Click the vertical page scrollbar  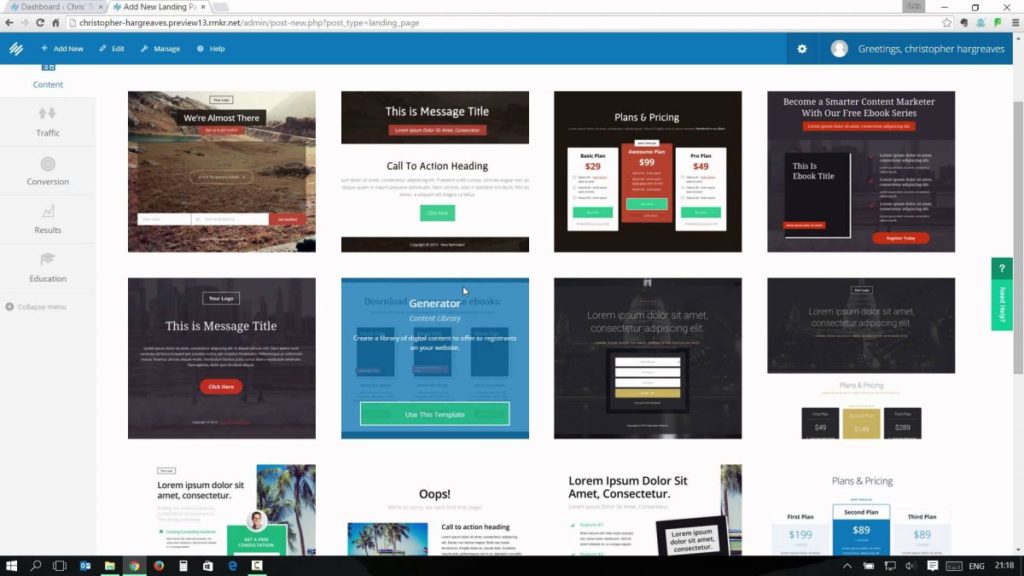[1018, 238]
